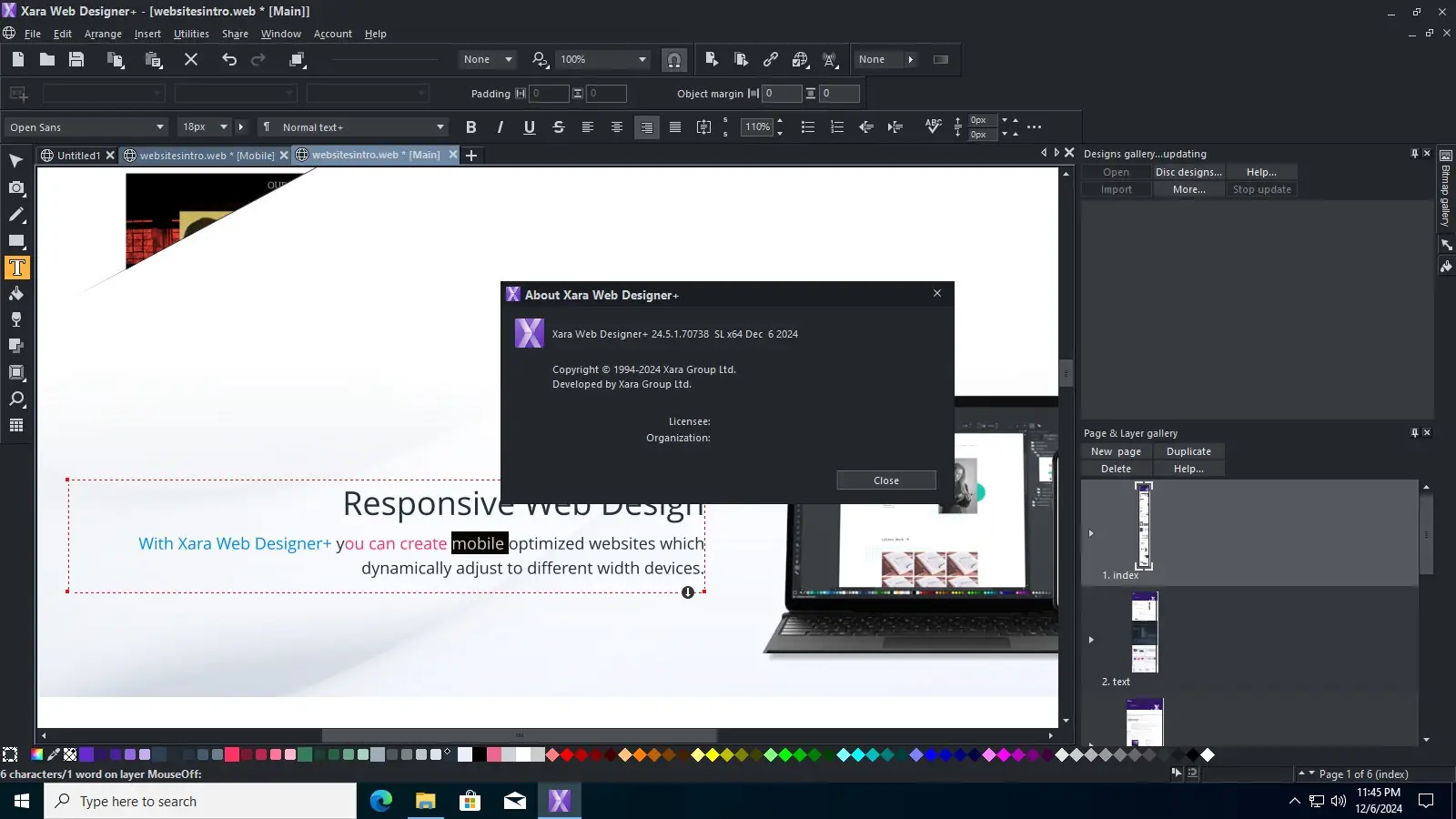Switch to the Untitled1 document tab
The image size is (1456, 819).
point(78,156)
